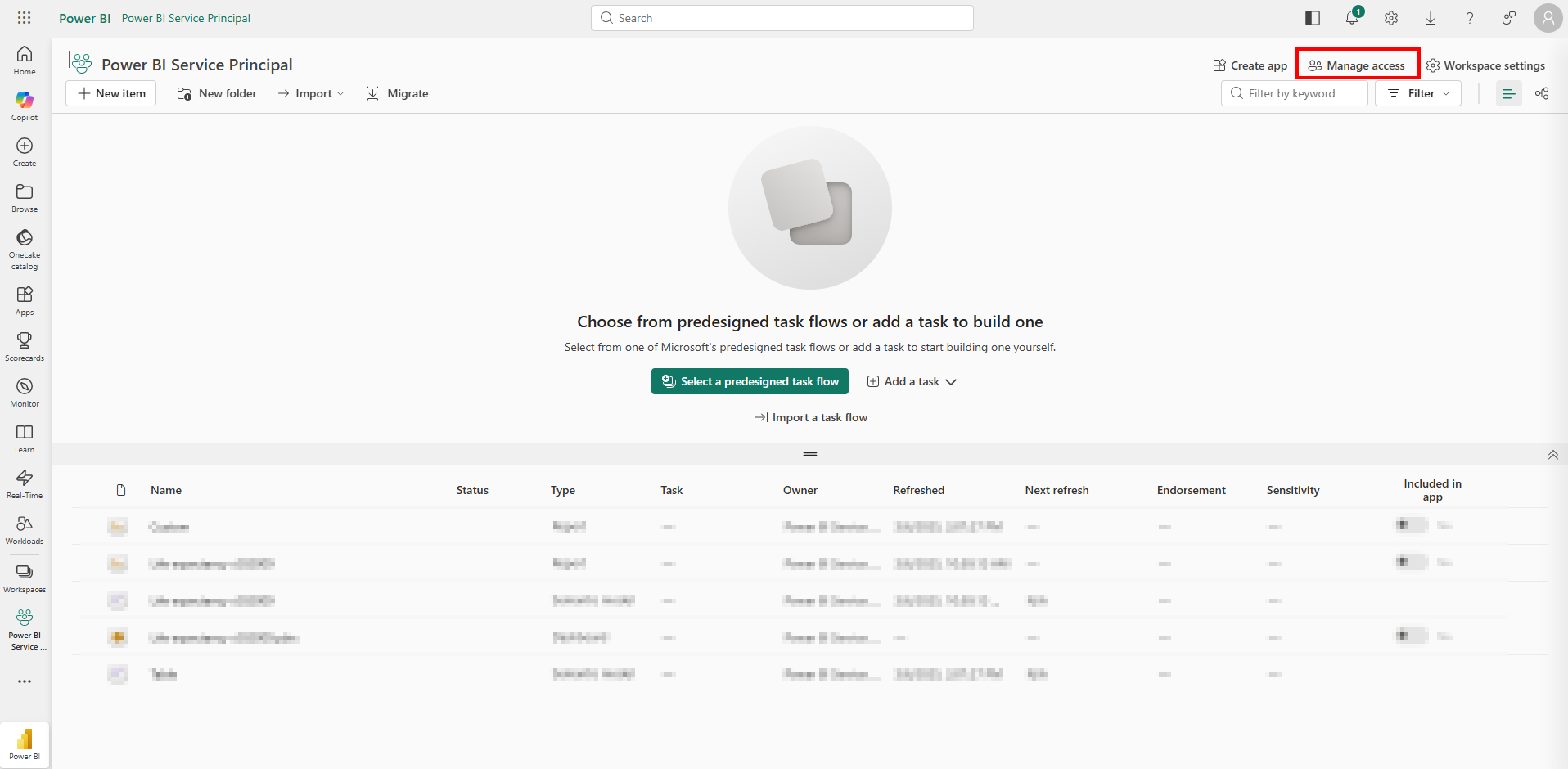Open the notifications bell icon

pyautogui.click(x=1352, y=18)
